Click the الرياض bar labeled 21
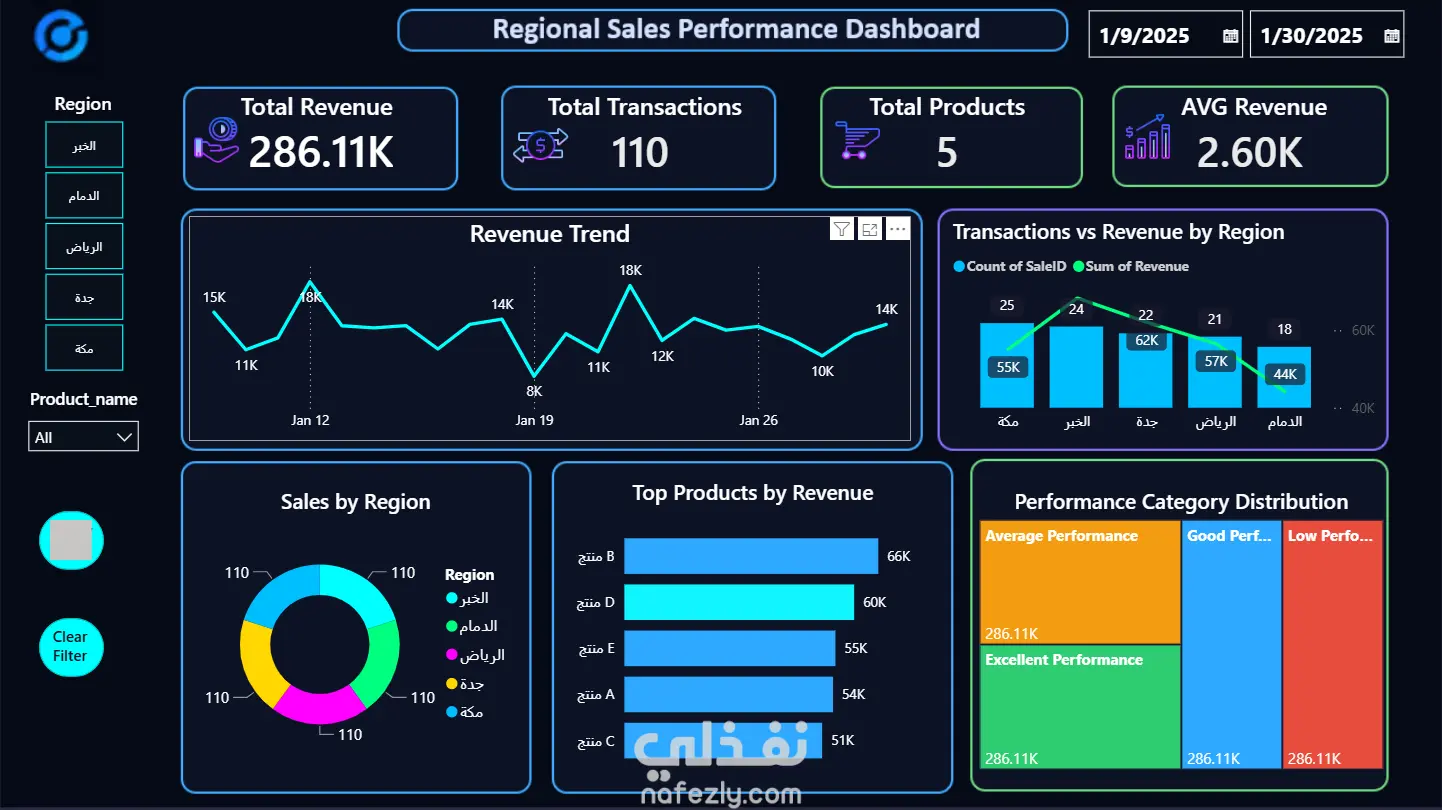 (1215, 372)
